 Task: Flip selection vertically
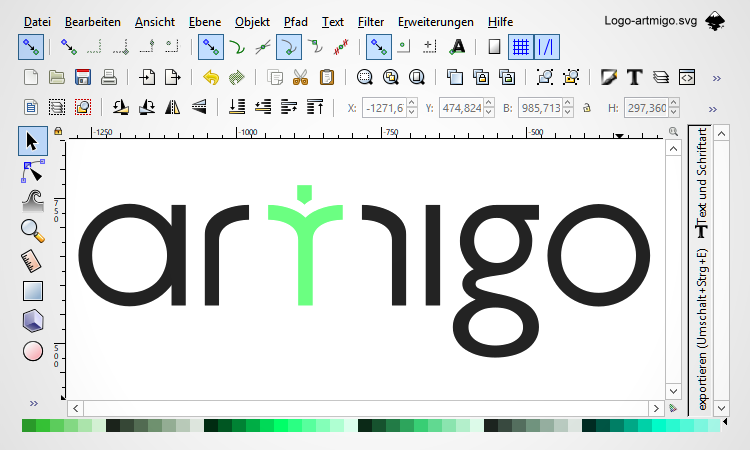[199, 107]
